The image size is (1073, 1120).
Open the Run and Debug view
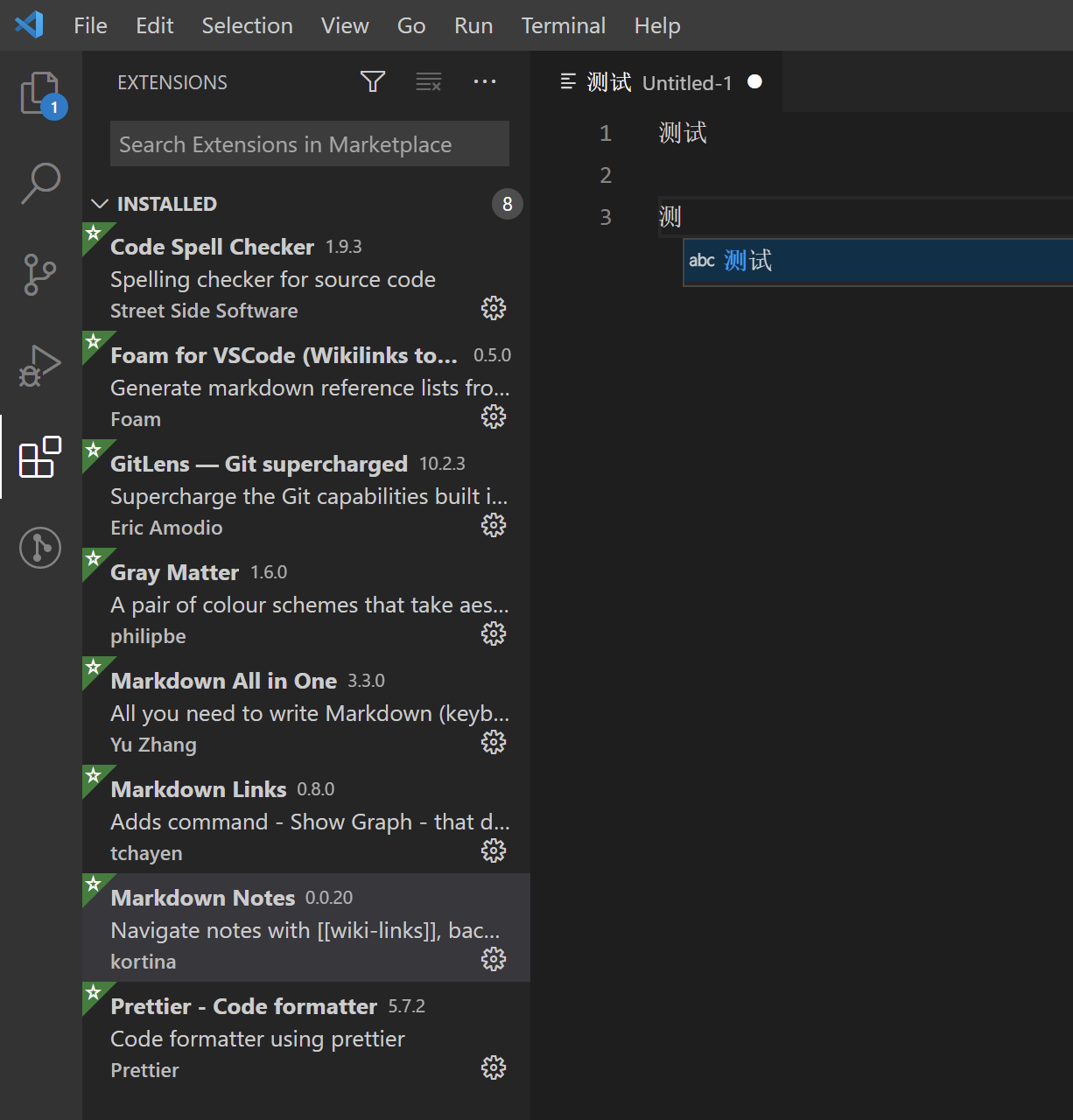pos(40,365)
